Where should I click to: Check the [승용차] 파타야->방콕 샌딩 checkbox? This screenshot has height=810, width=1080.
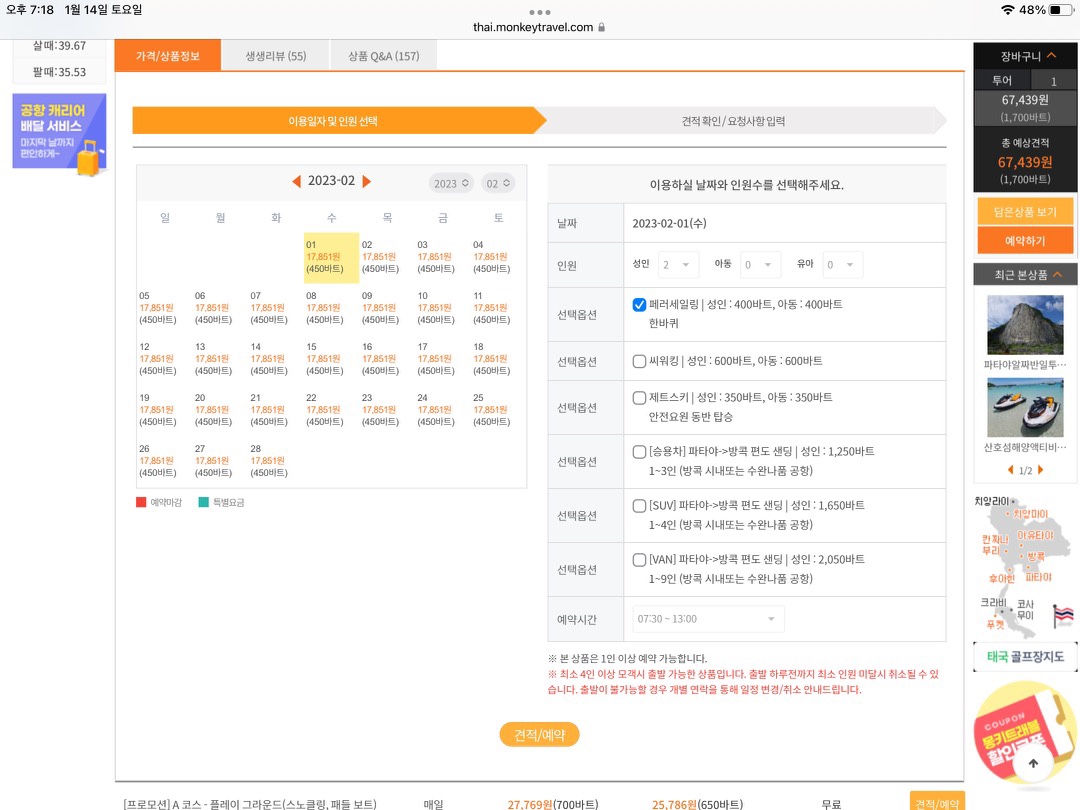coord(639,452)
